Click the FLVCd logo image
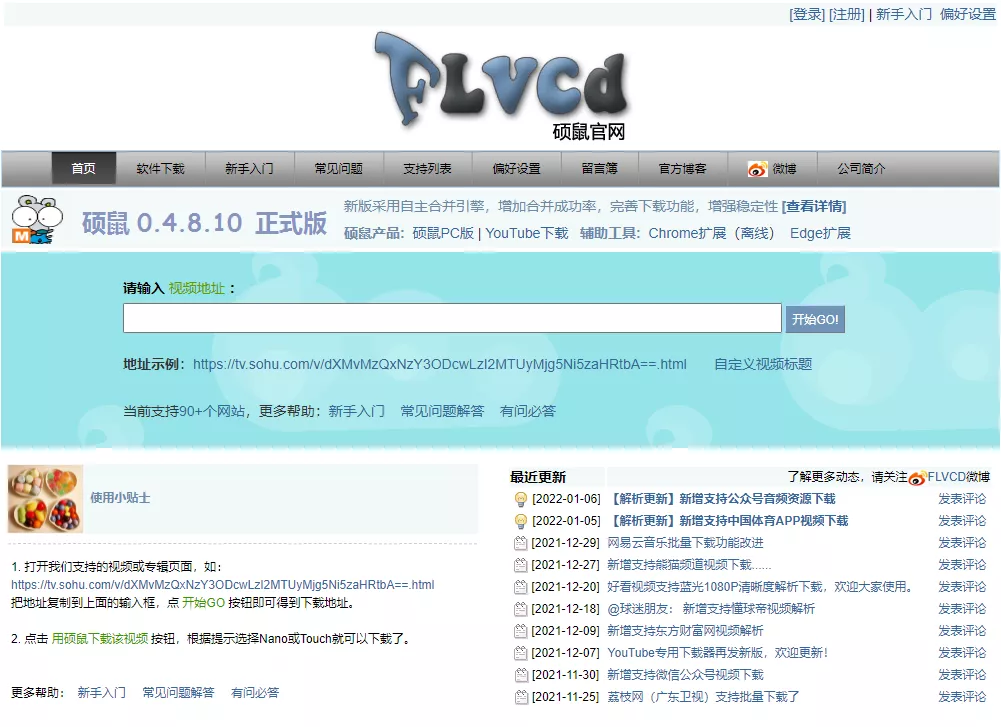This screenshot has width=1001, height=727. click(500, 80)
